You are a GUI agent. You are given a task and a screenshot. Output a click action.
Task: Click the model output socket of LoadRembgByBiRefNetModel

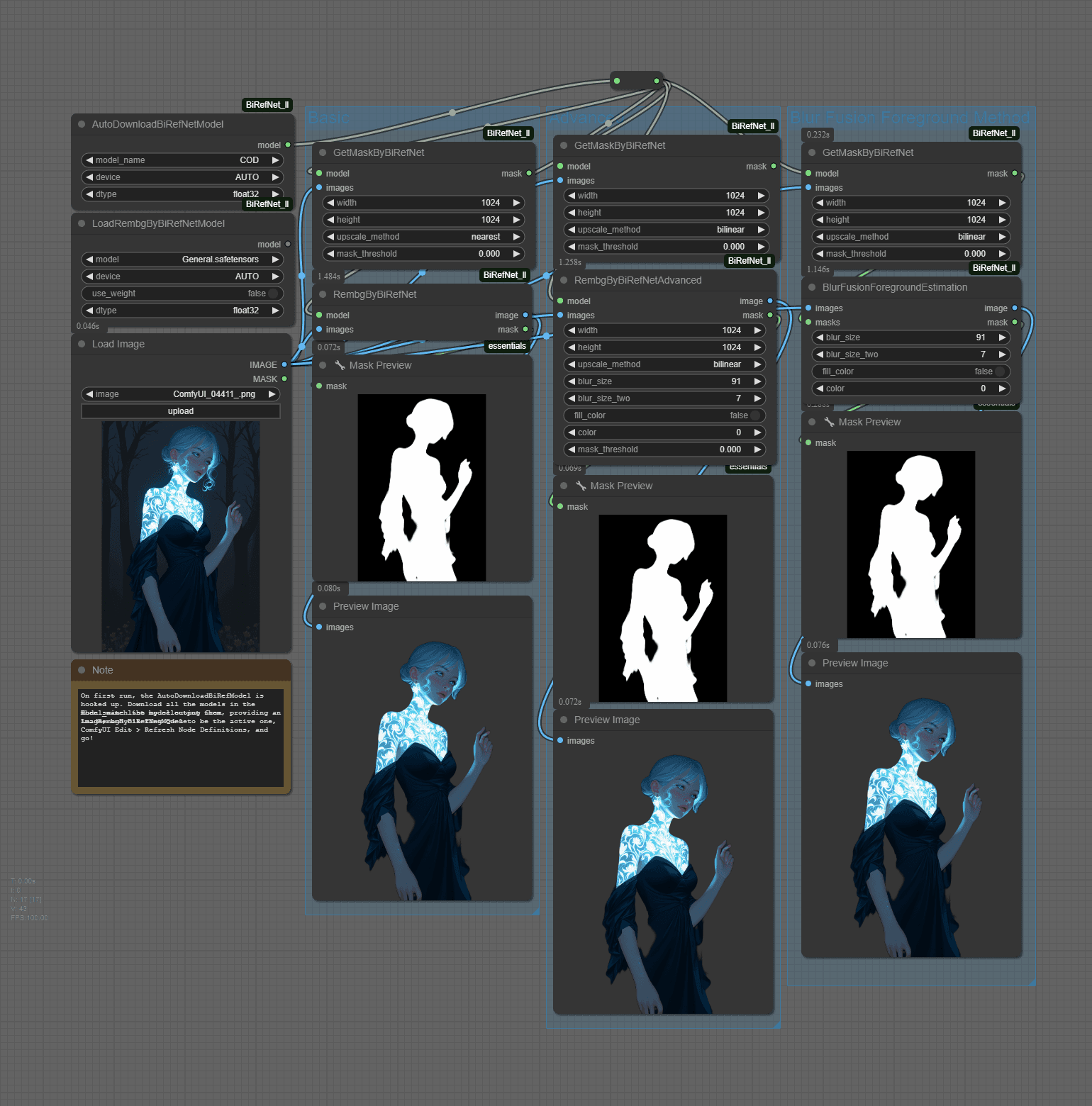[x=288, y=244]
